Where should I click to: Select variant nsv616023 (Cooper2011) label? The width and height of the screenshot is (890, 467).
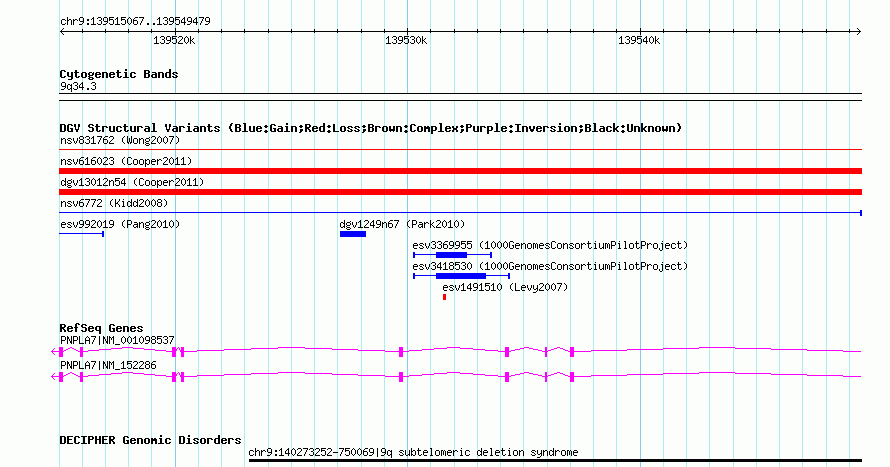click(x=126, y=161)
